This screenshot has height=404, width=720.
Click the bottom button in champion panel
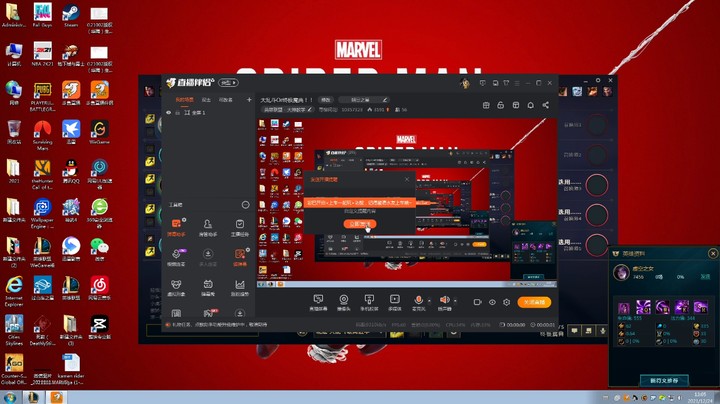[664, 381]
